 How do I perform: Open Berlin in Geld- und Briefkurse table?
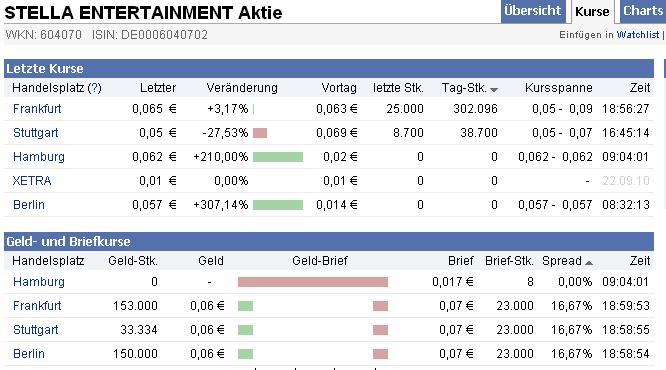pos(28,354)
